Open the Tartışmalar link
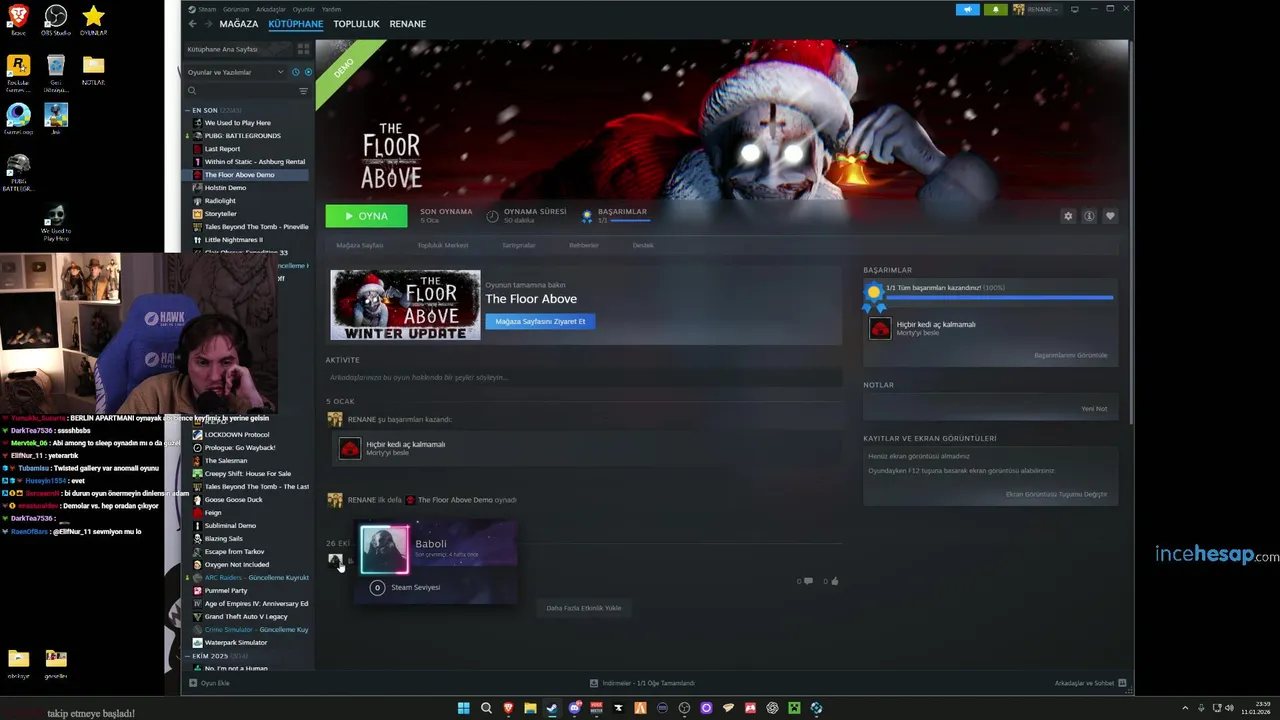Image resolution: width=1280 pixels, height=720 pixels. [518, 245]
